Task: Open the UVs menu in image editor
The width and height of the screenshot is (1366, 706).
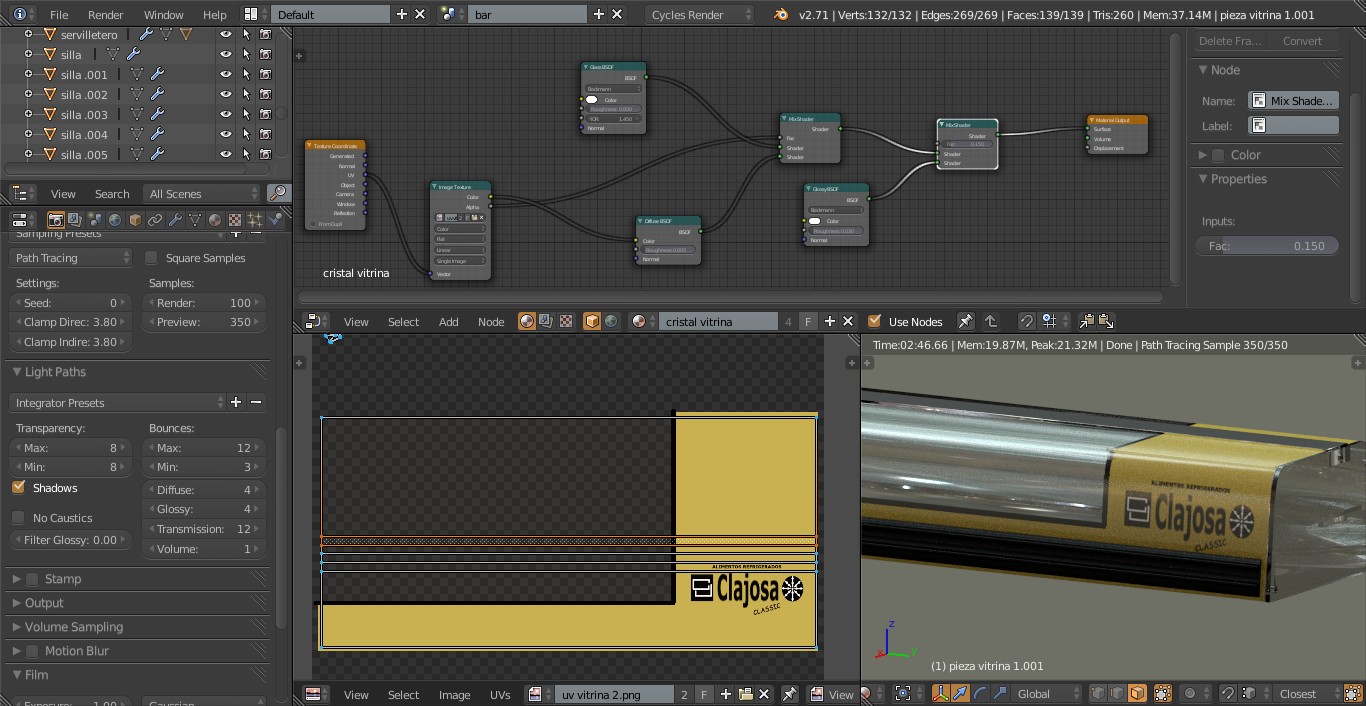Action: pos(500,694)
